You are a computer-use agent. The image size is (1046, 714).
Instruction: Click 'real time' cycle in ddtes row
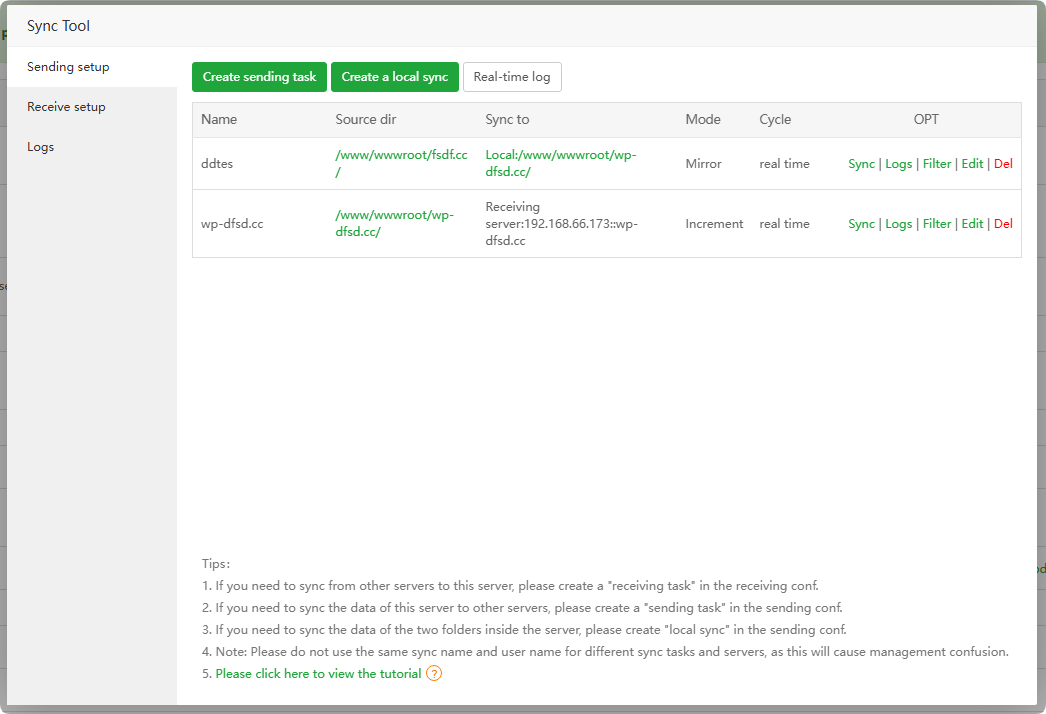pos(784,163)
